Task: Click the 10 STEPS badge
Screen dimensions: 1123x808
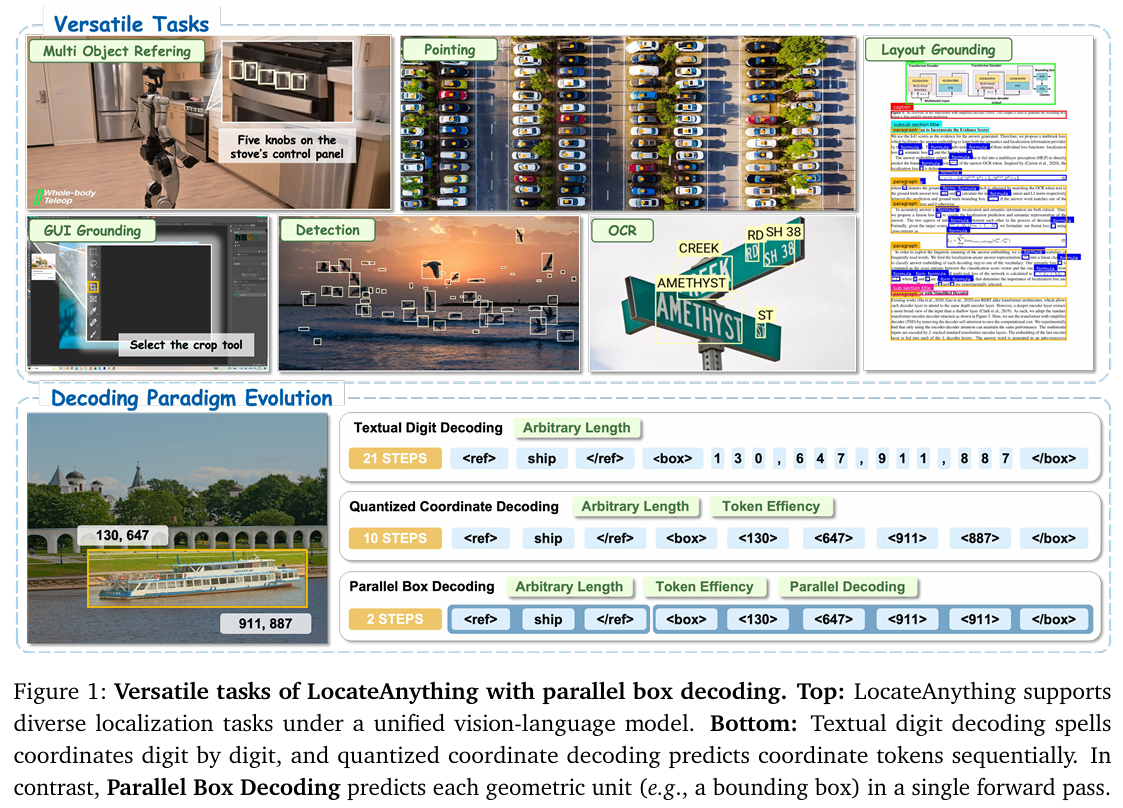Action: pos(395,538)
